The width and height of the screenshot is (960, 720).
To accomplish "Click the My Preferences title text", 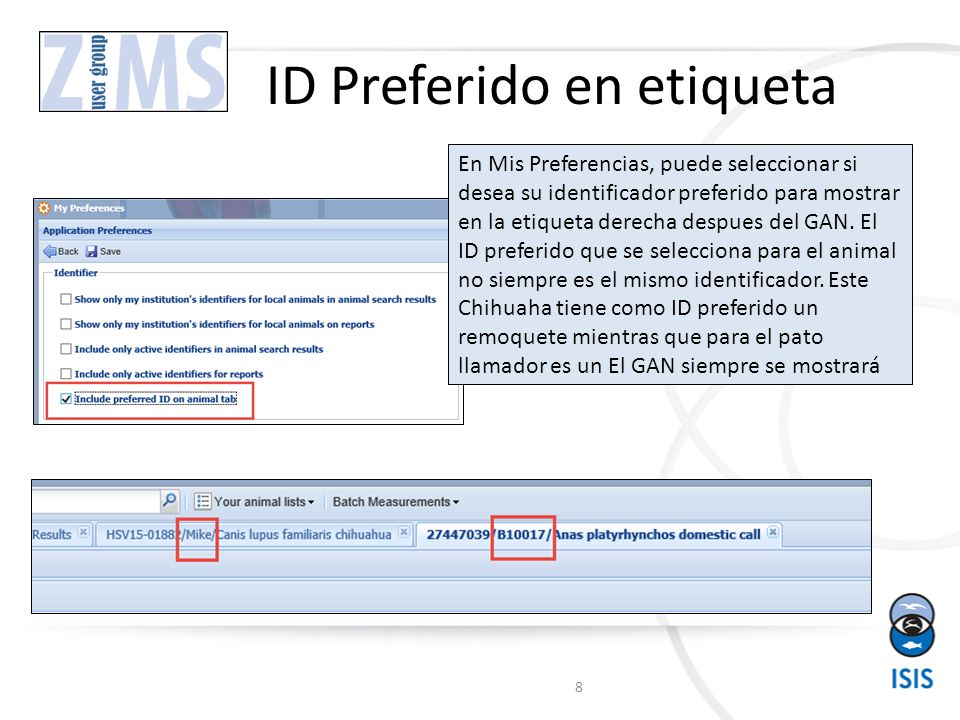I will 89,208.
